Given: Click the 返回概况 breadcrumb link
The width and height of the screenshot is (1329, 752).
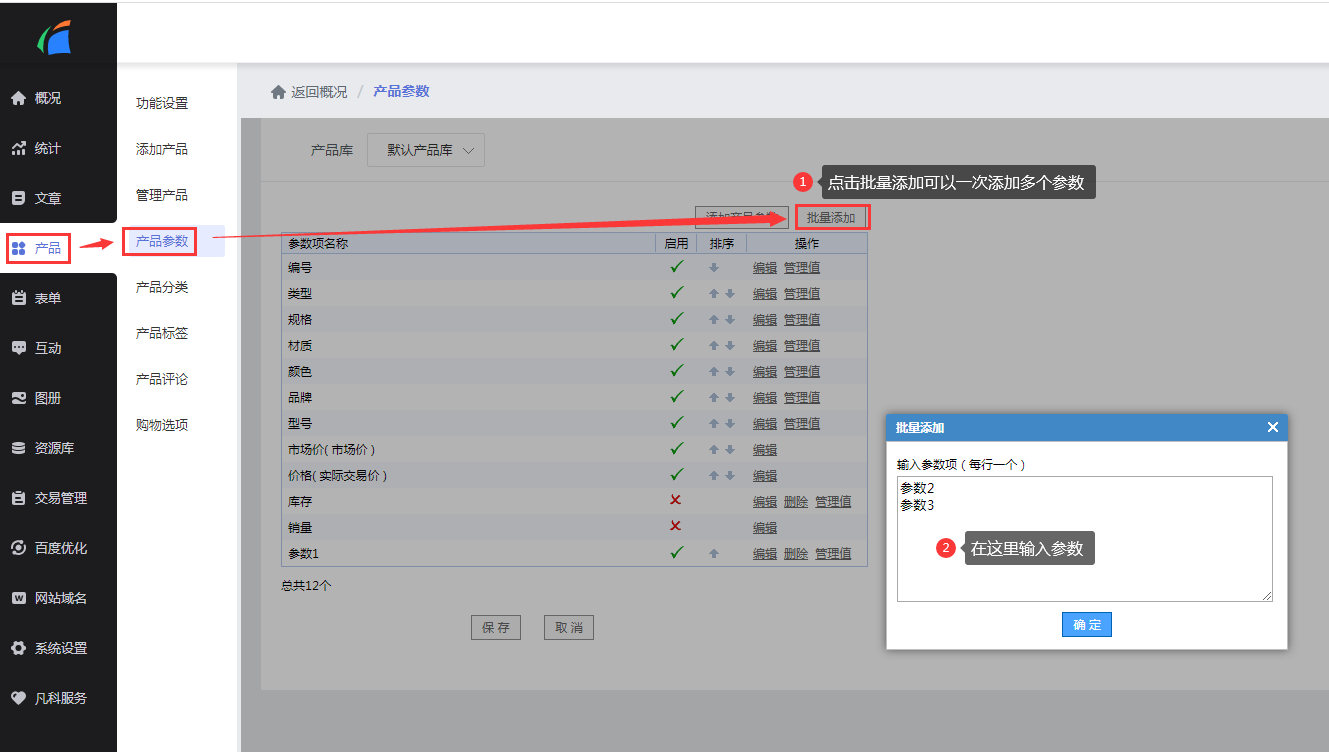Looking at the screenshot, I should (319, 91).
